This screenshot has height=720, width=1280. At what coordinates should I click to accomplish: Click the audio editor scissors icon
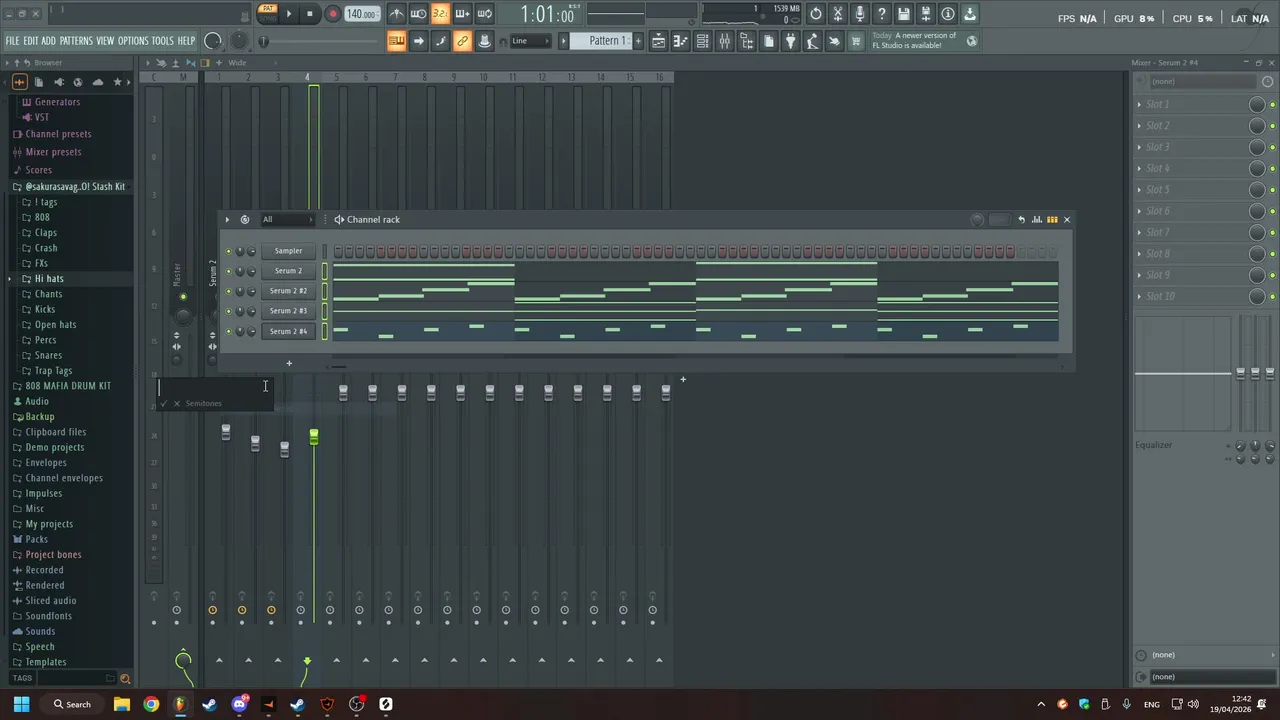coord(838,14)
